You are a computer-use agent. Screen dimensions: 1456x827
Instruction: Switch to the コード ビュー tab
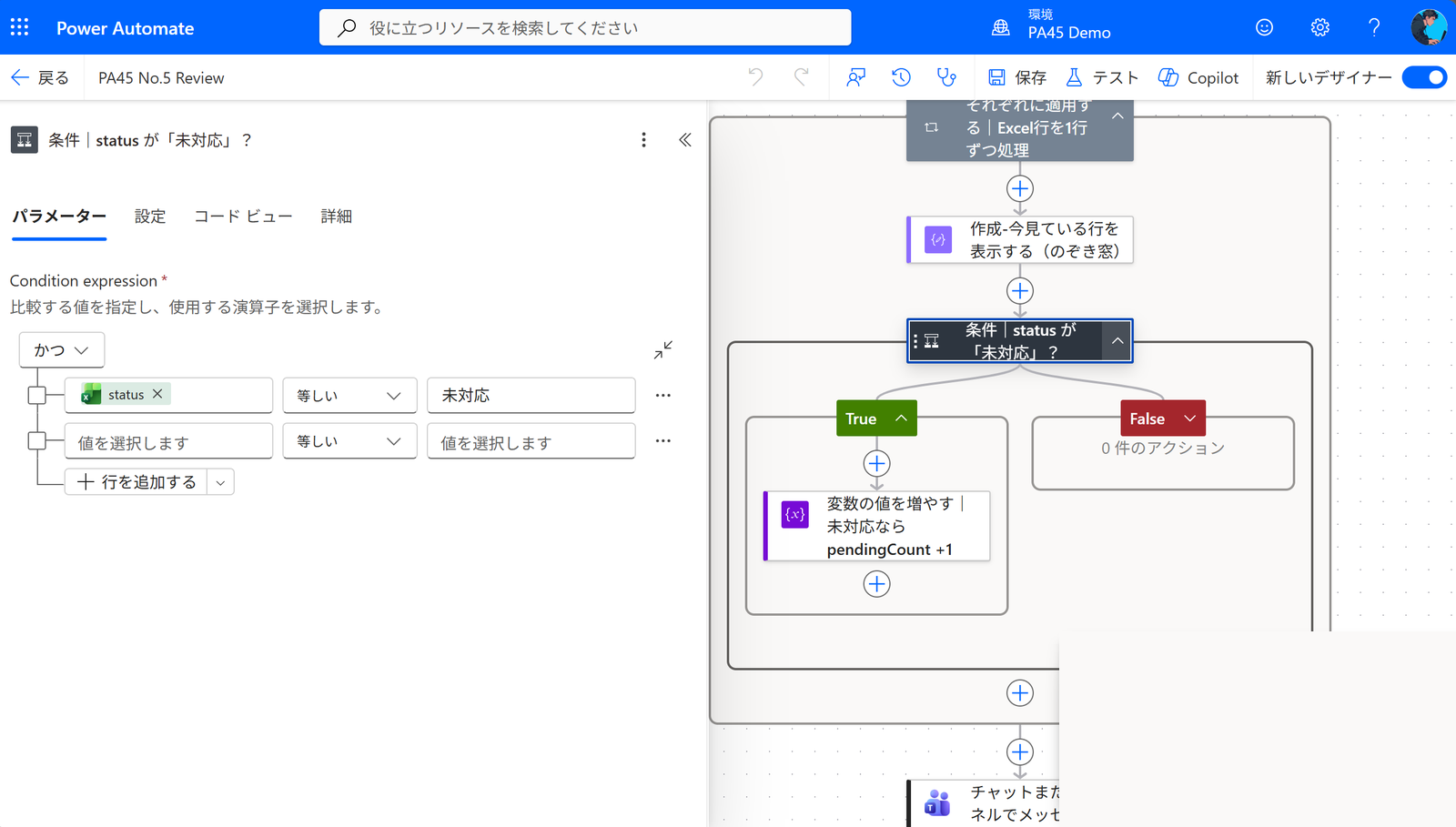click(243, 217)
